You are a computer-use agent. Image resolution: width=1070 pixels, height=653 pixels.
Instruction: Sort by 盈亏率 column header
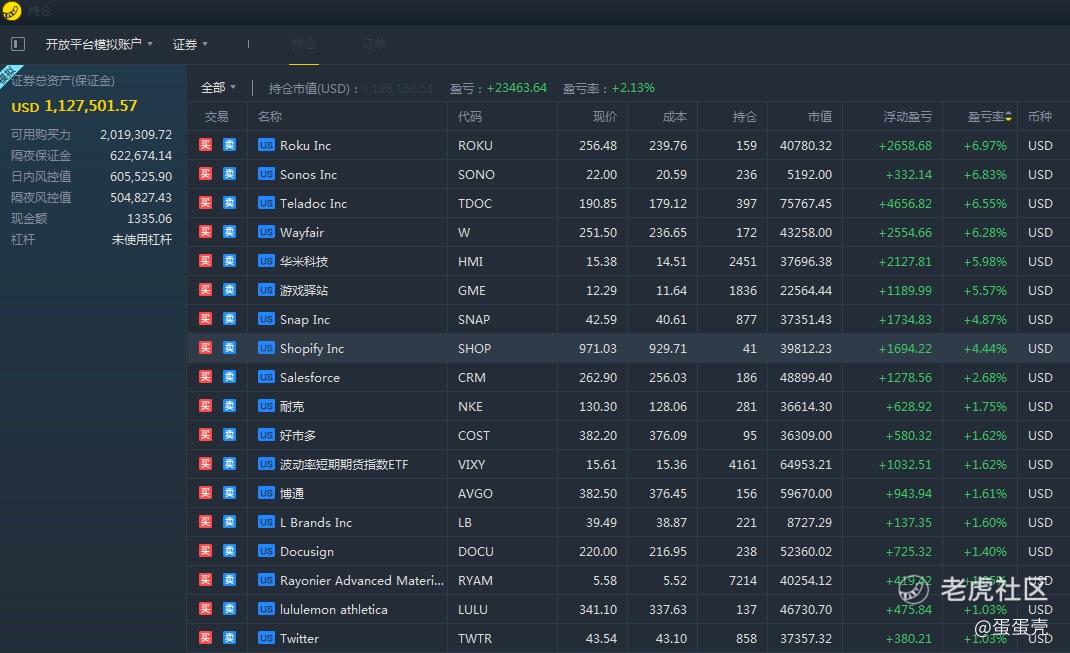(989, 117)
